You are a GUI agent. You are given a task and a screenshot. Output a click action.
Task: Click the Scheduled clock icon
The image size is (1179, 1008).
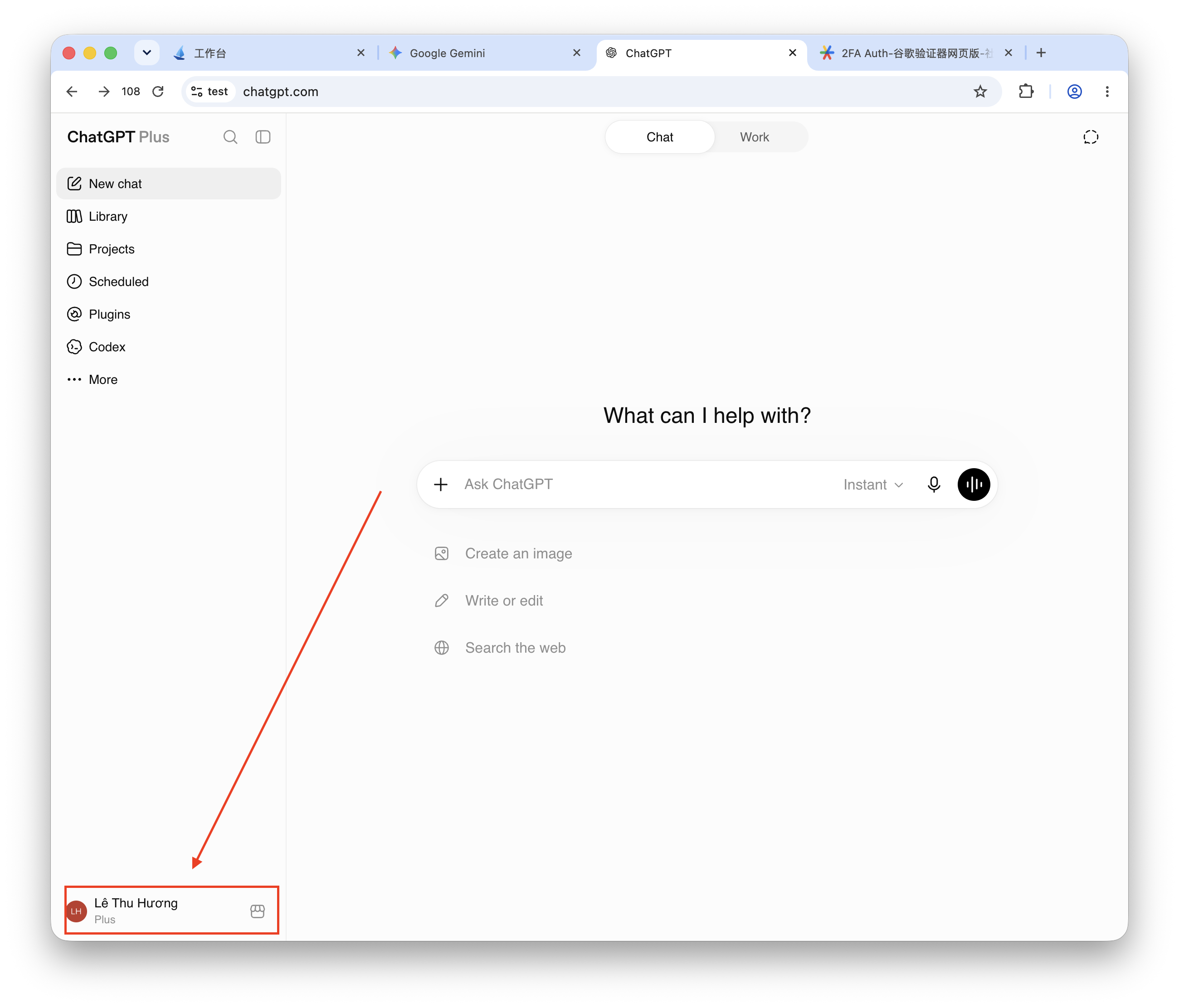[74, 281]
